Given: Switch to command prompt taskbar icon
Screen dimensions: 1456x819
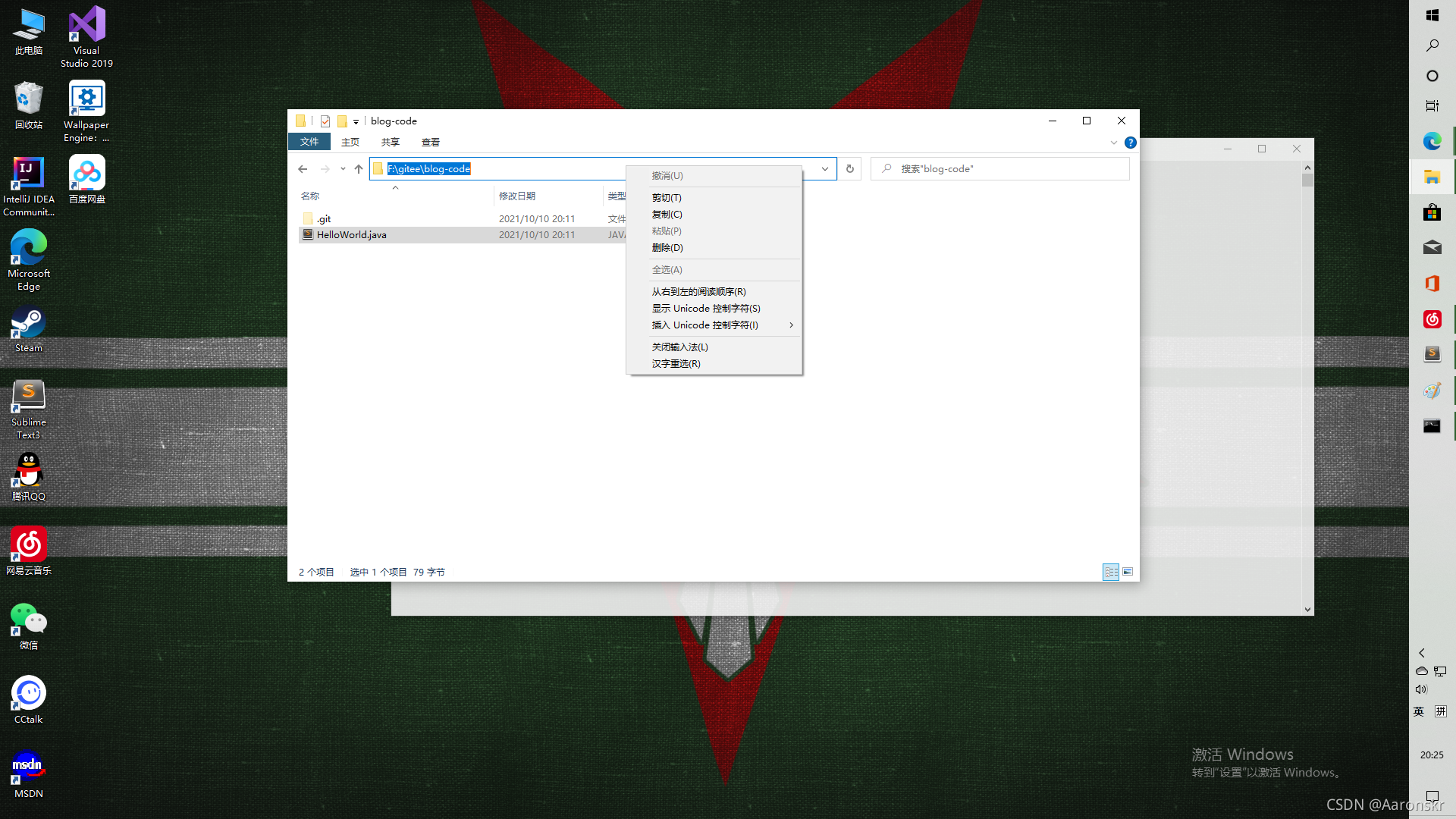Looking at the screenshot, I should [1432, 425].
